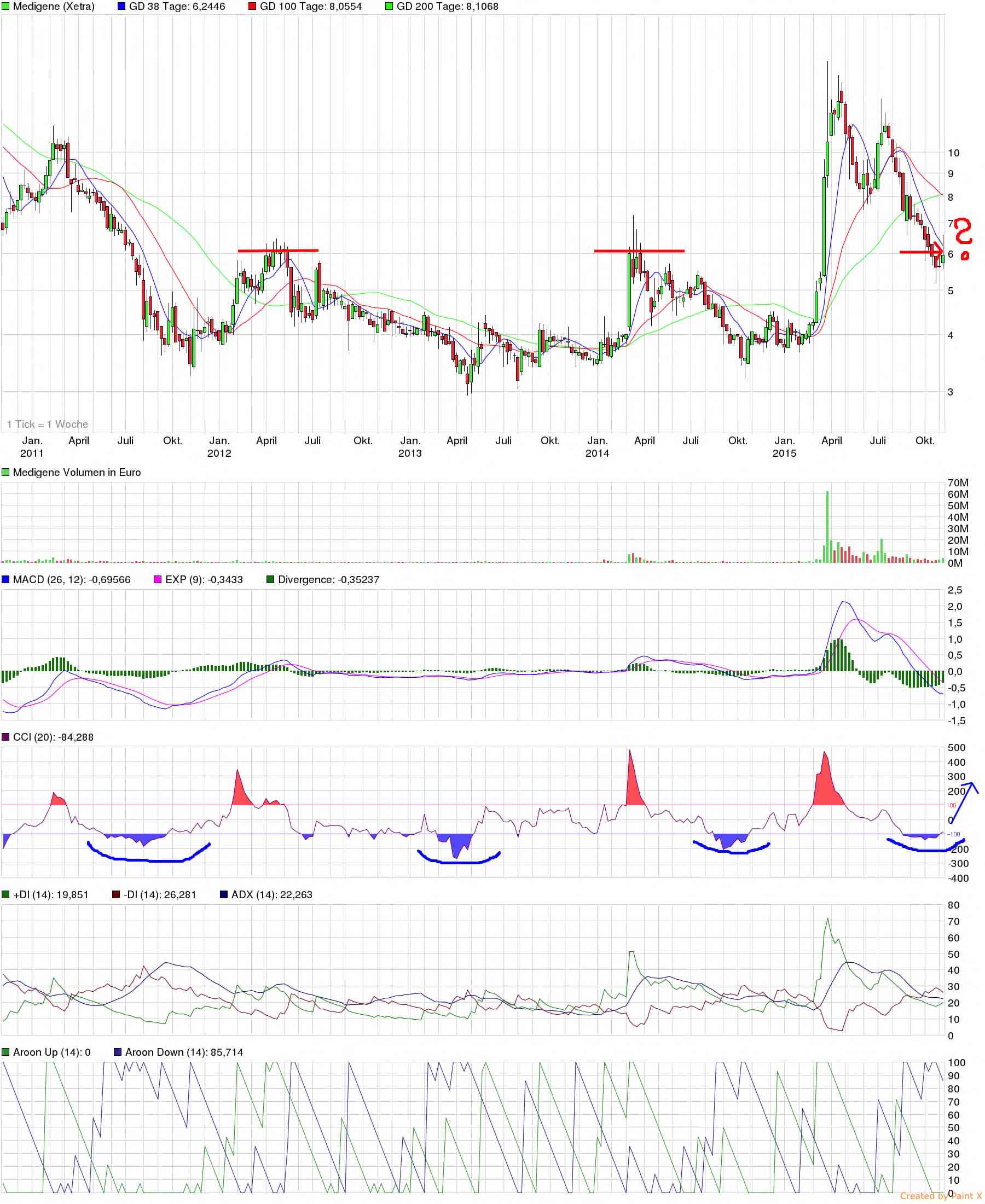Click the 500 CCI axis label
985x1204 pixels.
pos(957,748)
